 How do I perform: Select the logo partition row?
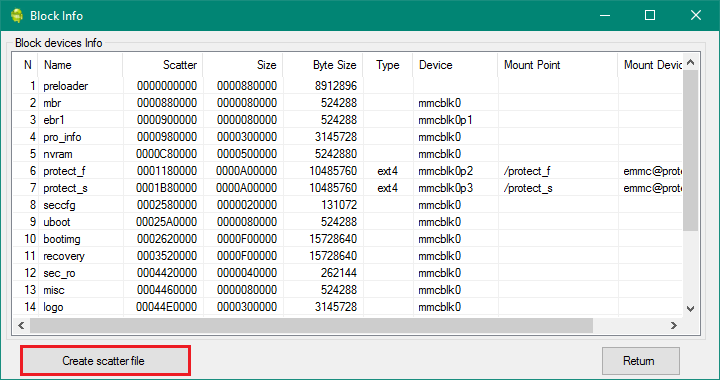(348, 307)
